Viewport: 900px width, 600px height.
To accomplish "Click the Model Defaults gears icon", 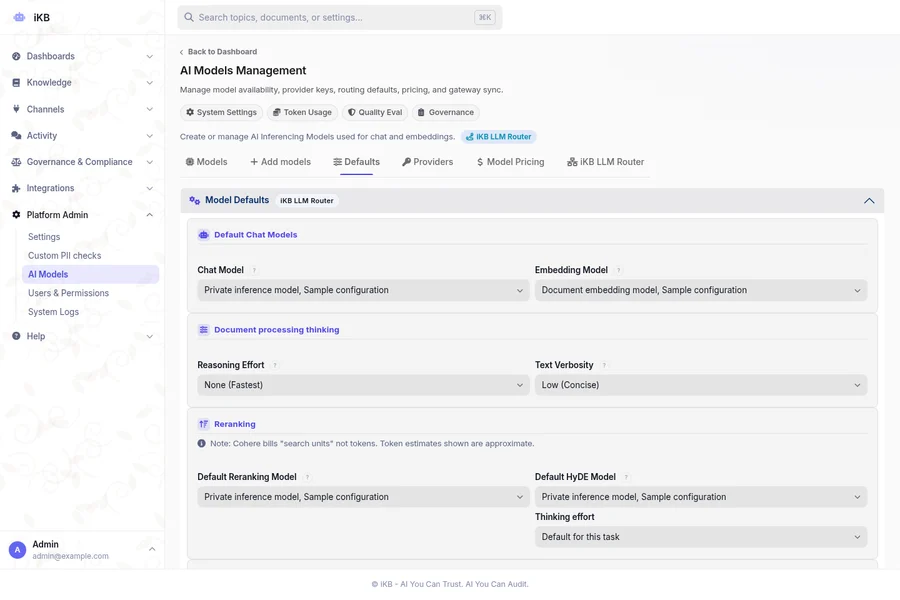I will [x=195, y=200].
